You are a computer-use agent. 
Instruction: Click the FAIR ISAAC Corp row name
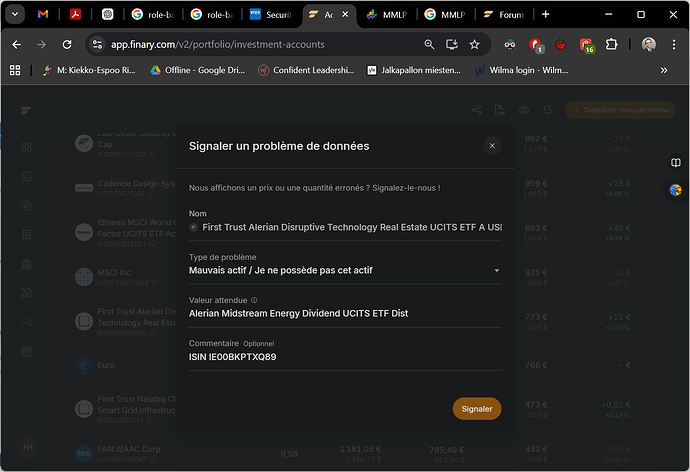coord(128,449)
